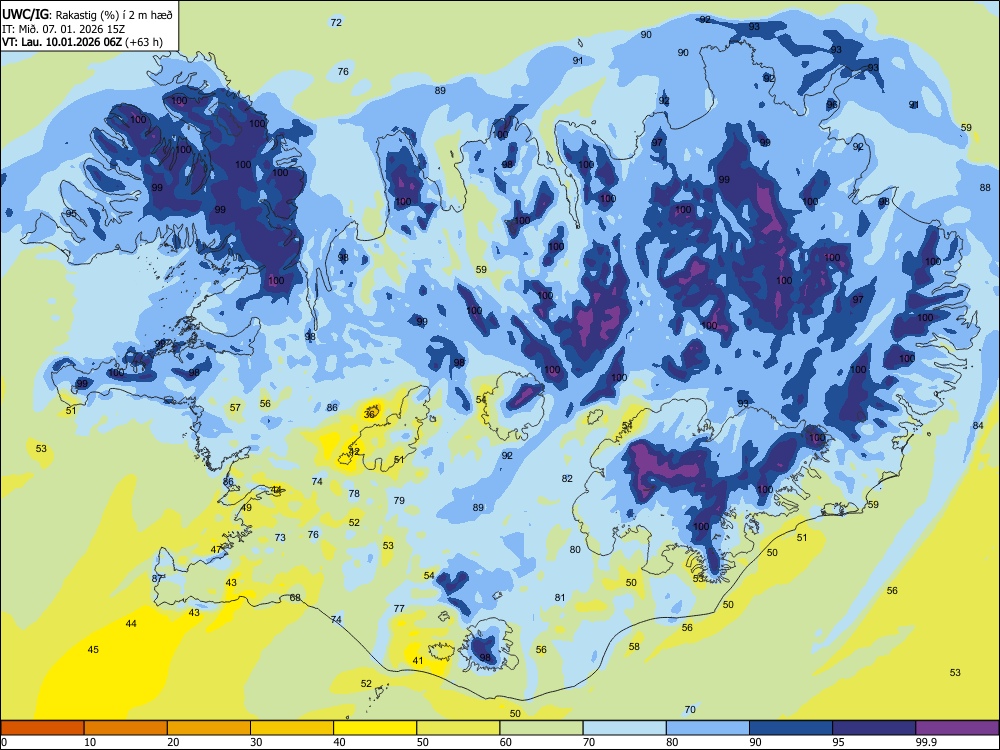Image resolution: width=1000 pixels, height=750 pixels.
Task: Click the '45' humidity value over the ocean
Action: 93,649
